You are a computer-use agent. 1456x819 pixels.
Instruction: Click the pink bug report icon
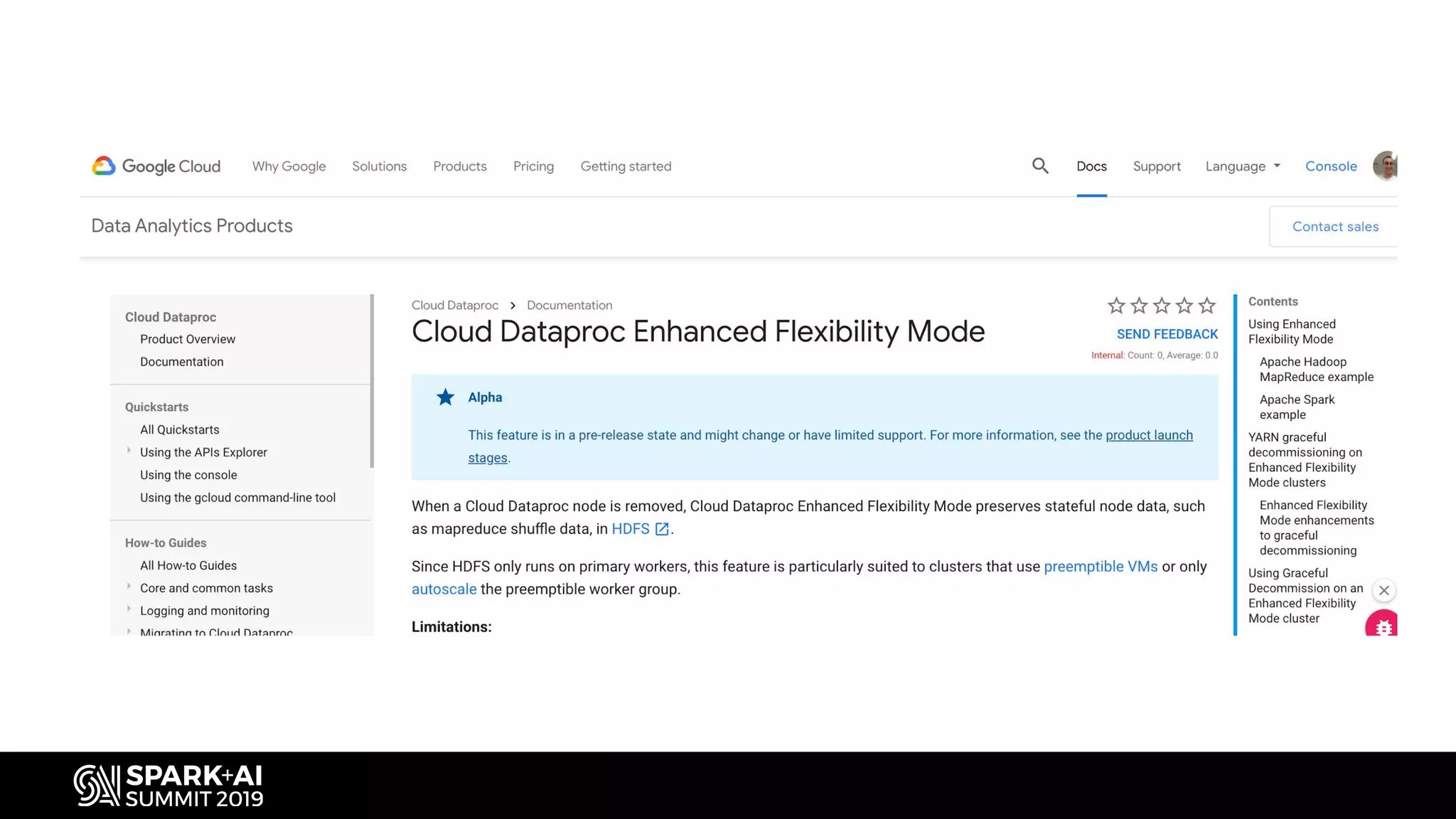click(x=1383, y=626)
